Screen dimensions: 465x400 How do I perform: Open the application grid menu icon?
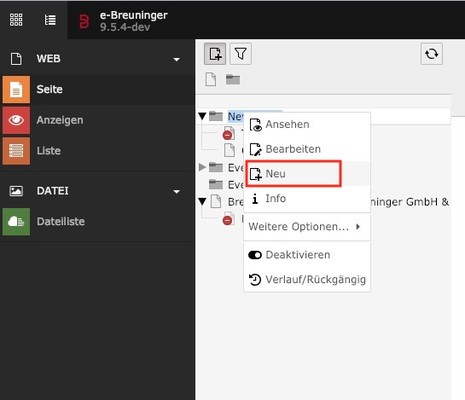pos(16,20)
